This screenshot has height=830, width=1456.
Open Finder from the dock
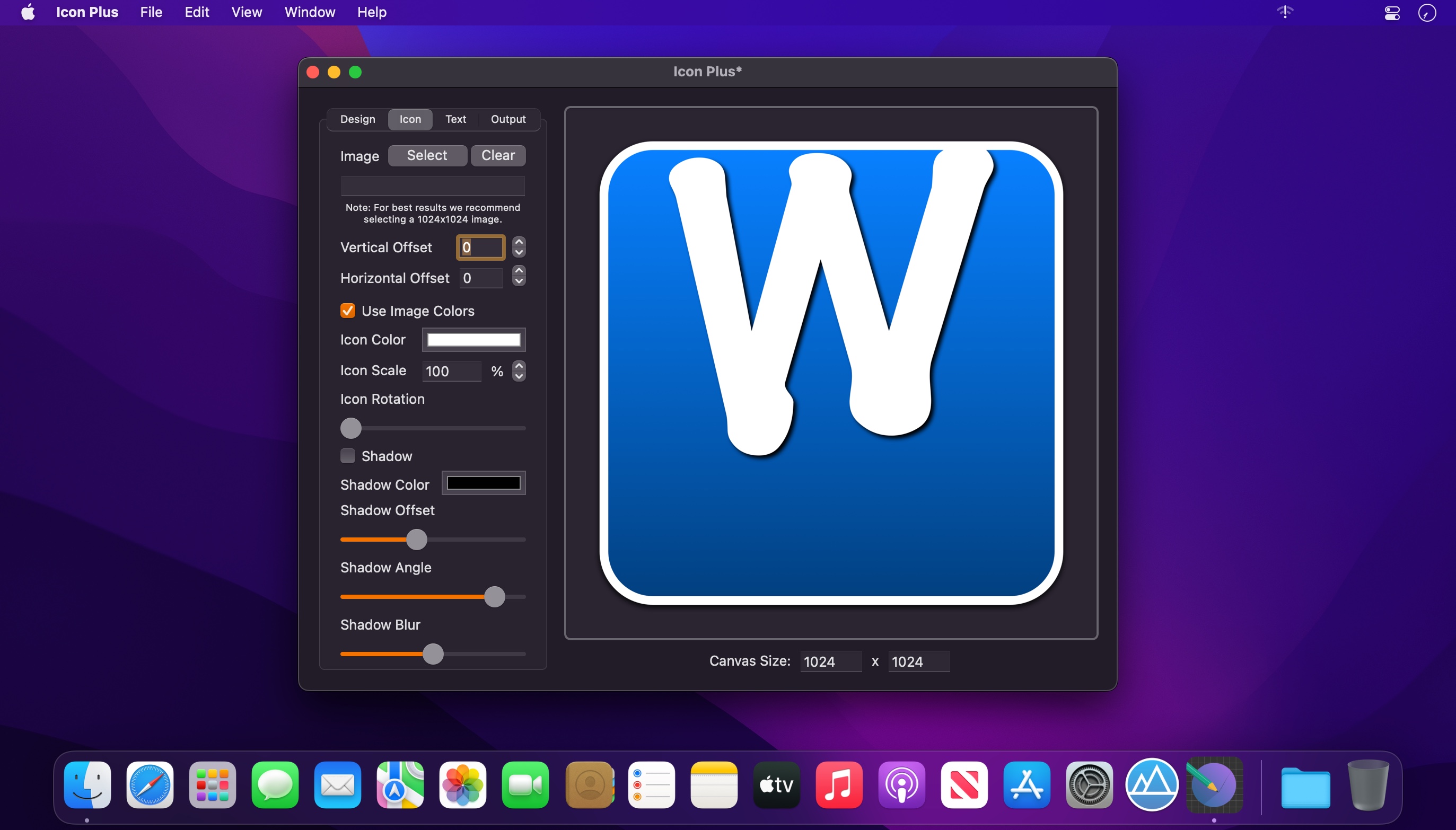pyautogui.click(x=87, y=785)
